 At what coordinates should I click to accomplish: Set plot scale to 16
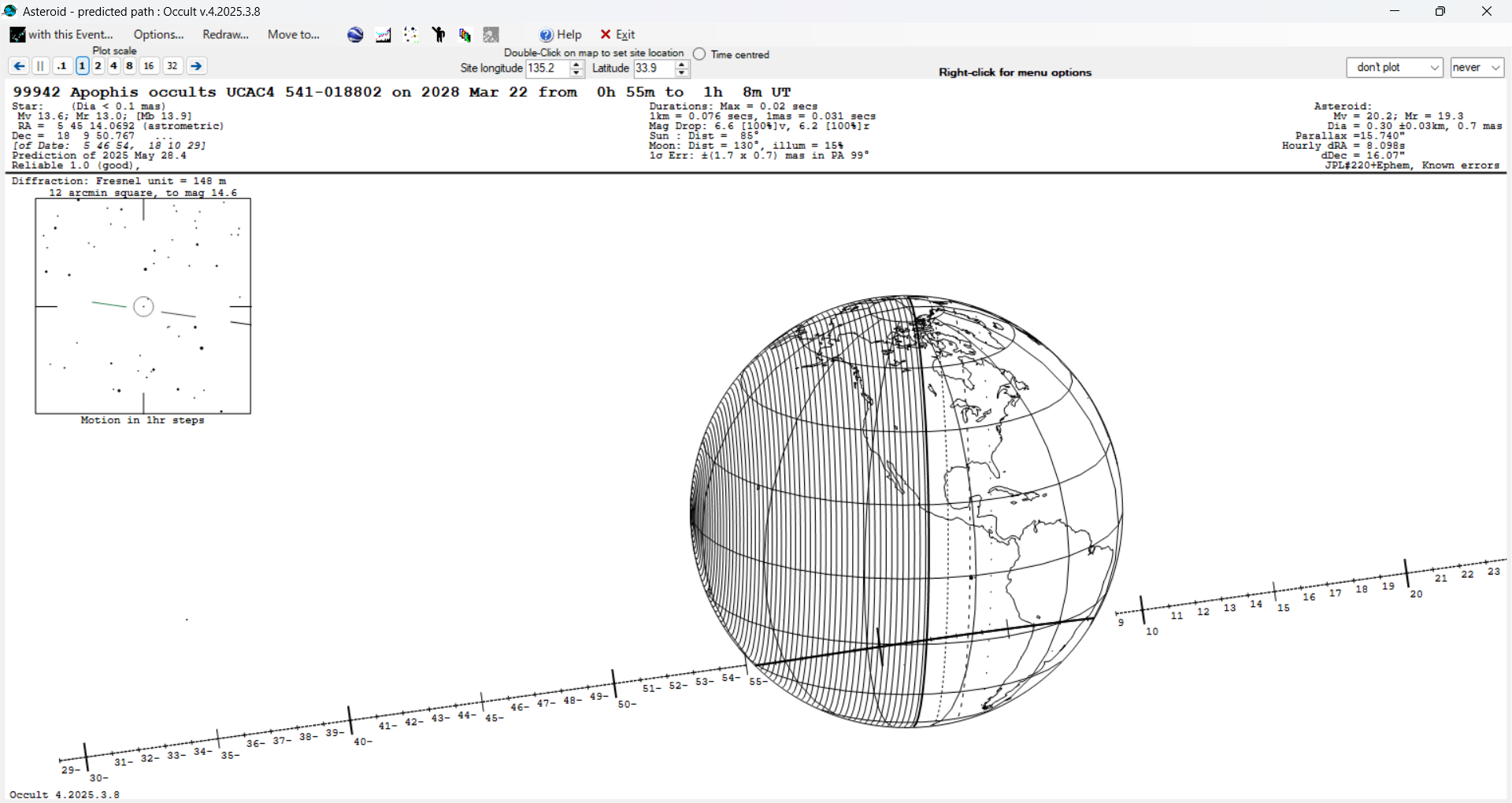pos(149,66)
